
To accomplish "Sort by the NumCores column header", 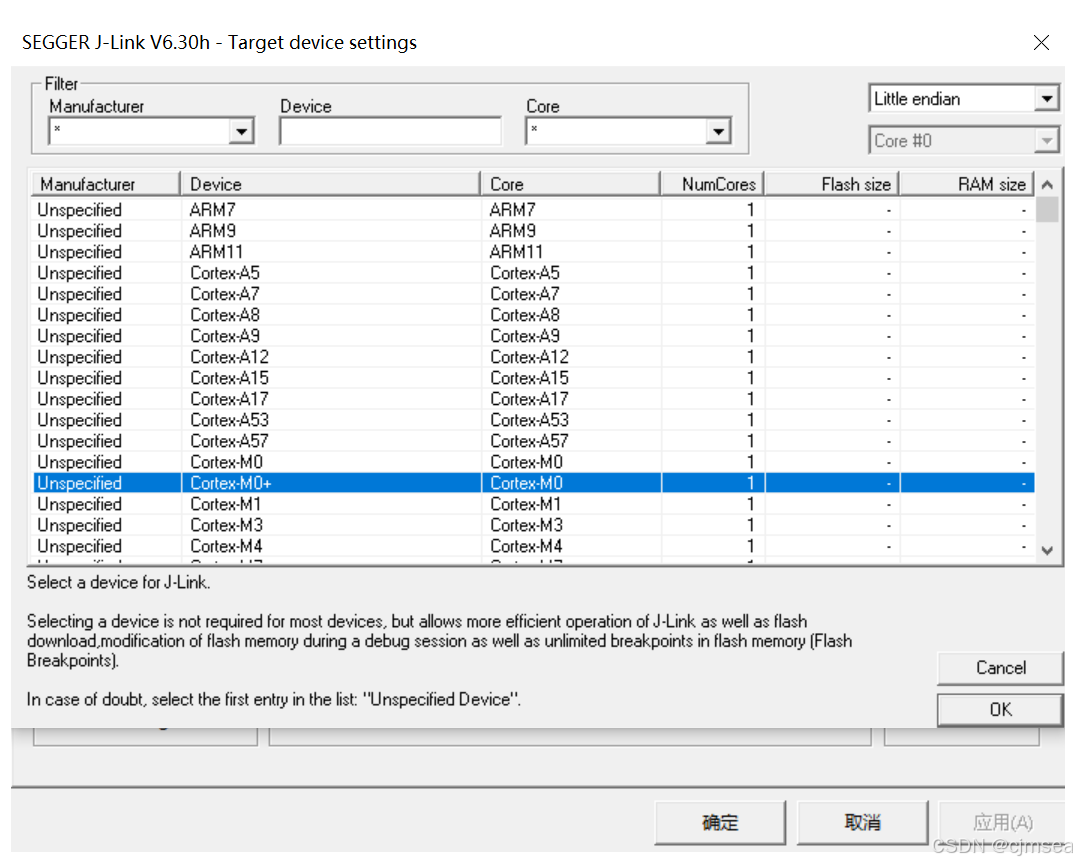I will tap(712, 184).
